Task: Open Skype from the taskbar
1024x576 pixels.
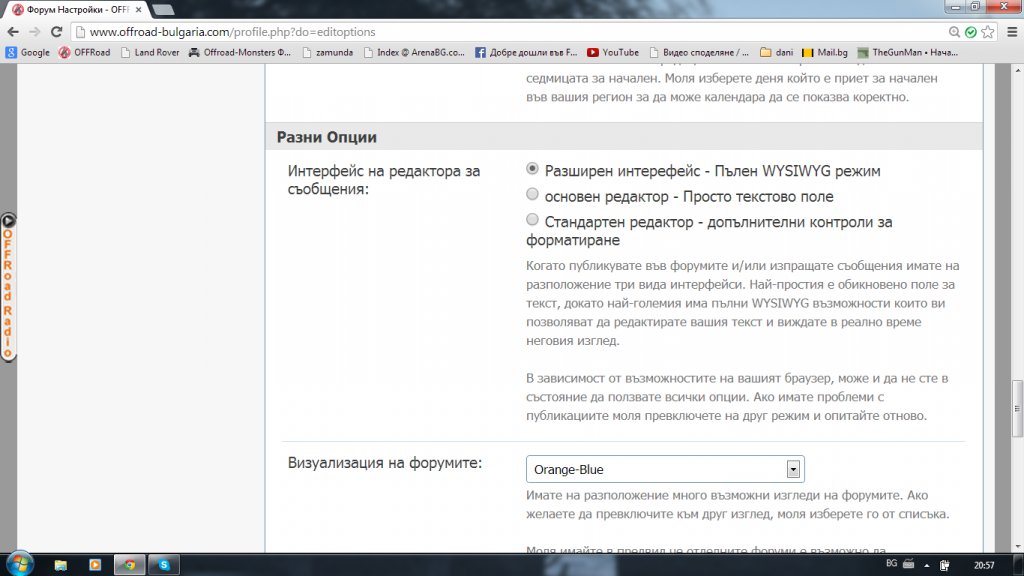Action: tap(164, 565)
